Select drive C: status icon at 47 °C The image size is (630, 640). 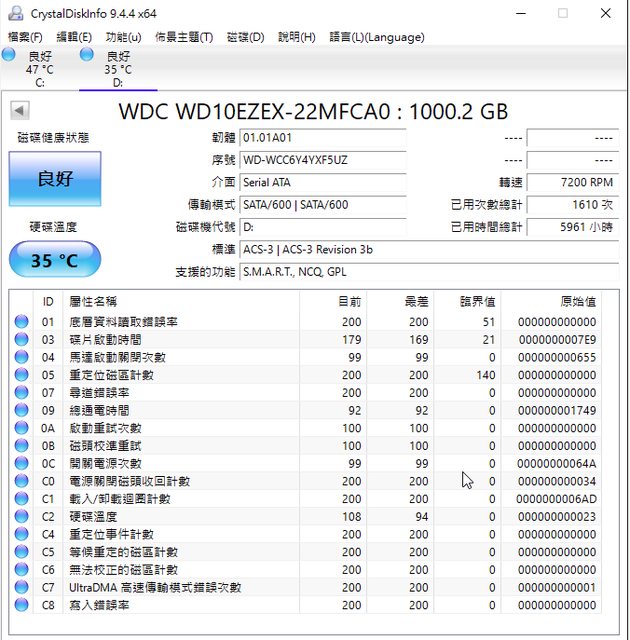point(9,56)
